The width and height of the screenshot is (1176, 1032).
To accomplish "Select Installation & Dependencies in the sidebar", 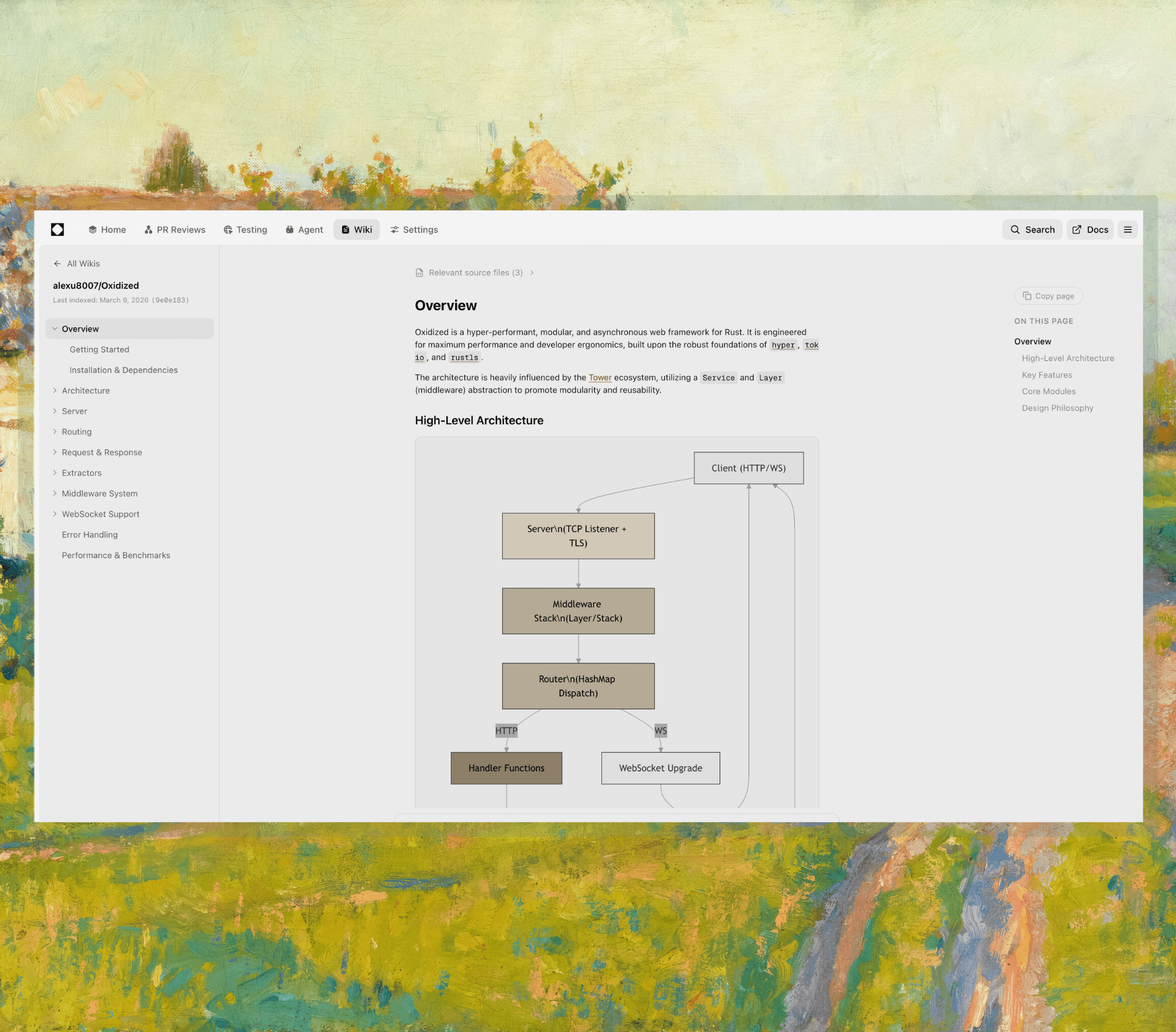I will click(123, 370).
